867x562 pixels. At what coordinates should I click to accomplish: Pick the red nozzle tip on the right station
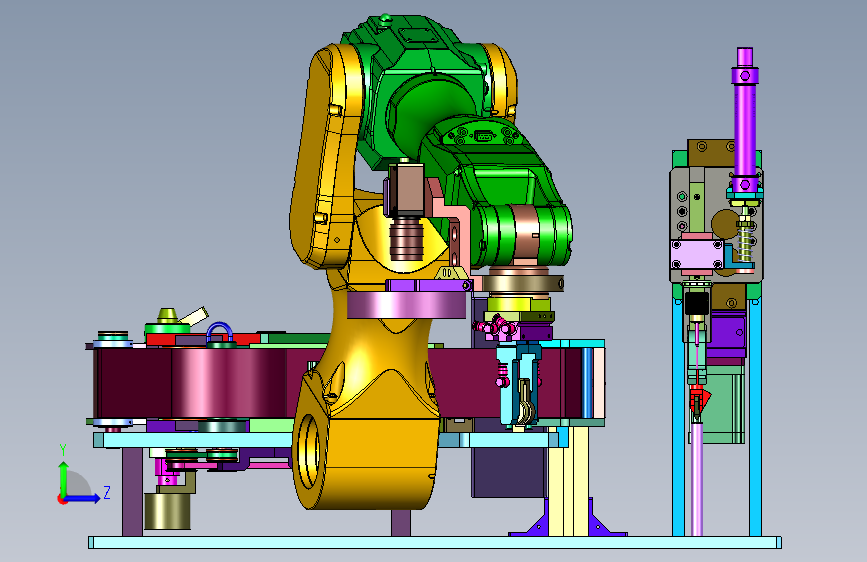pos(698,399)
